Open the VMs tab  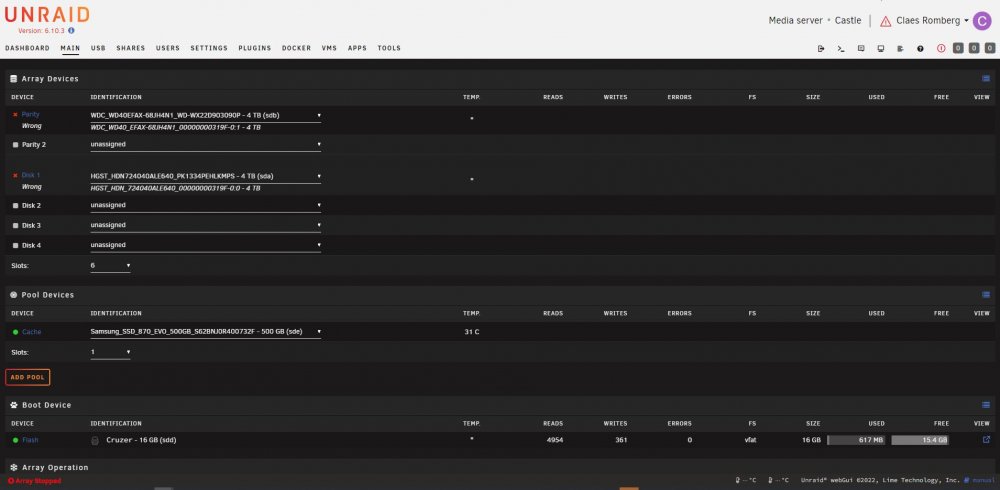[x=329, y=48]
